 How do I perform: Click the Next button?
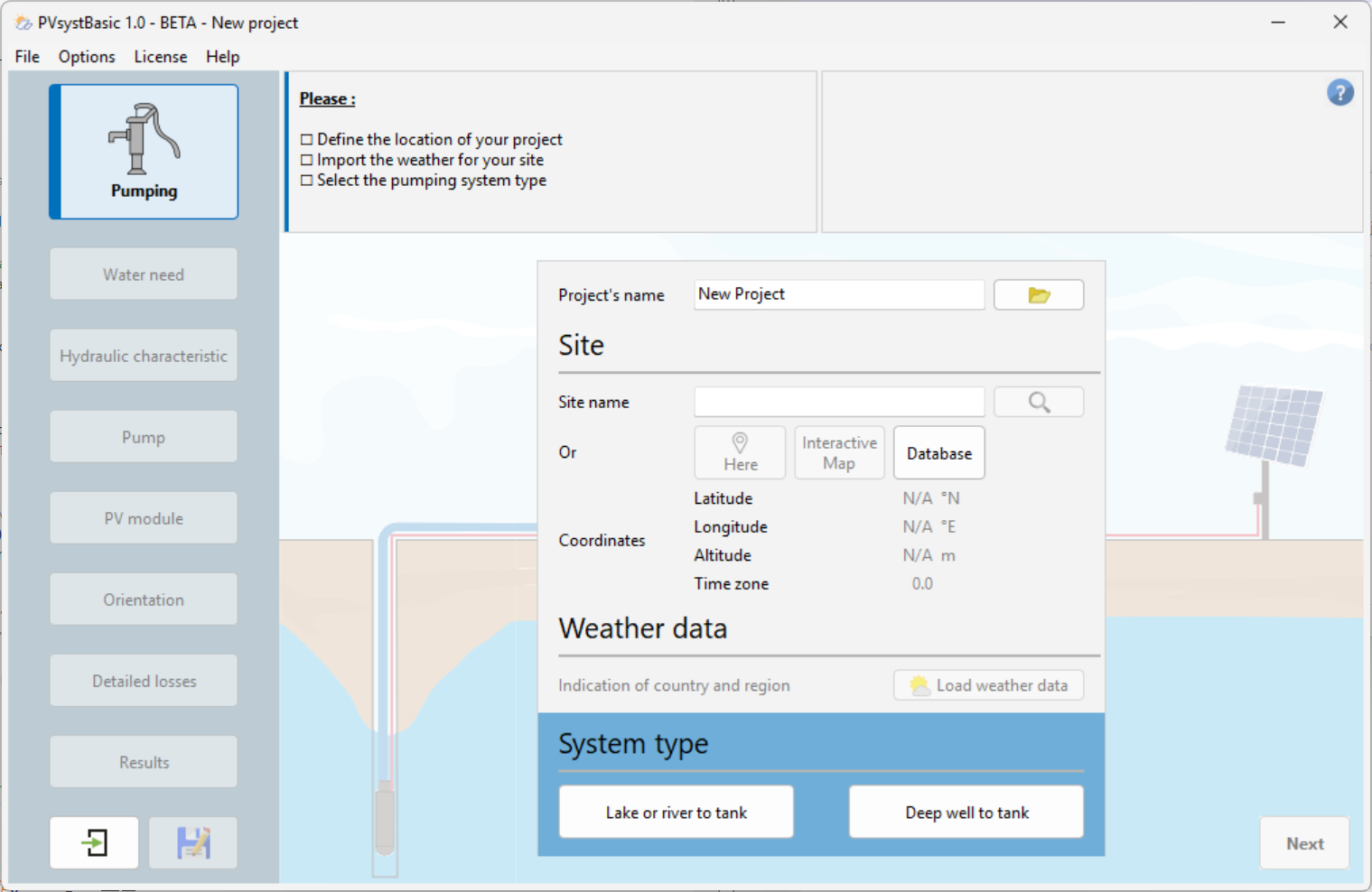(x=1305, y=843)
